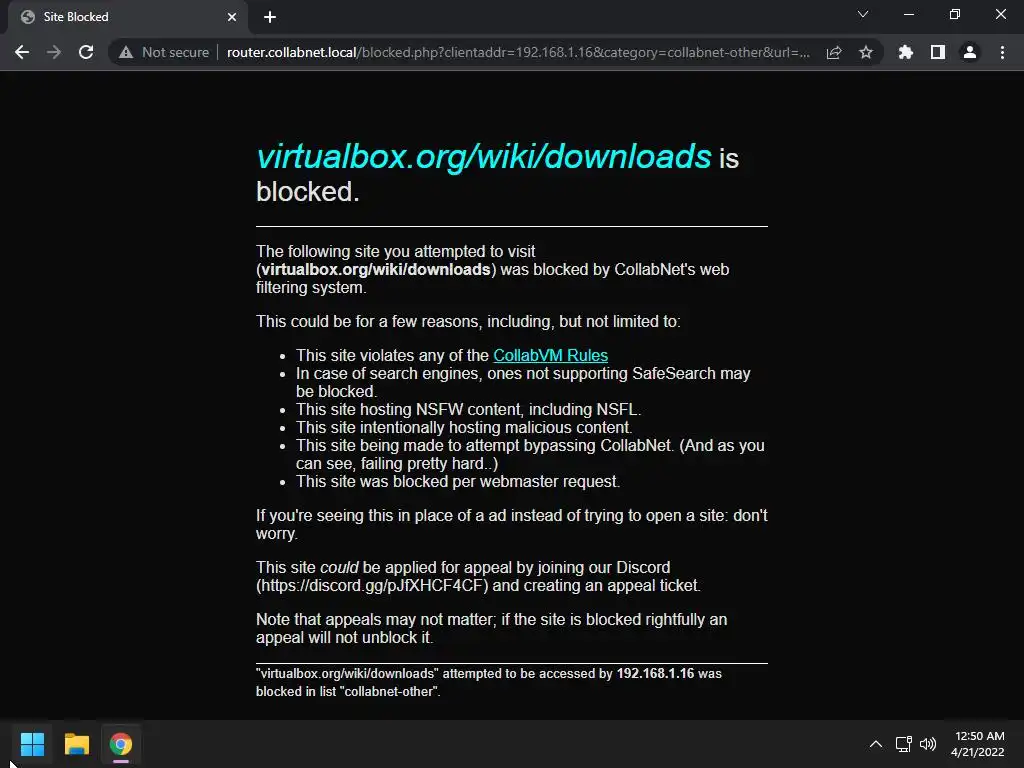
Task: Open the volume speaker icon
Action: (927, 744)
